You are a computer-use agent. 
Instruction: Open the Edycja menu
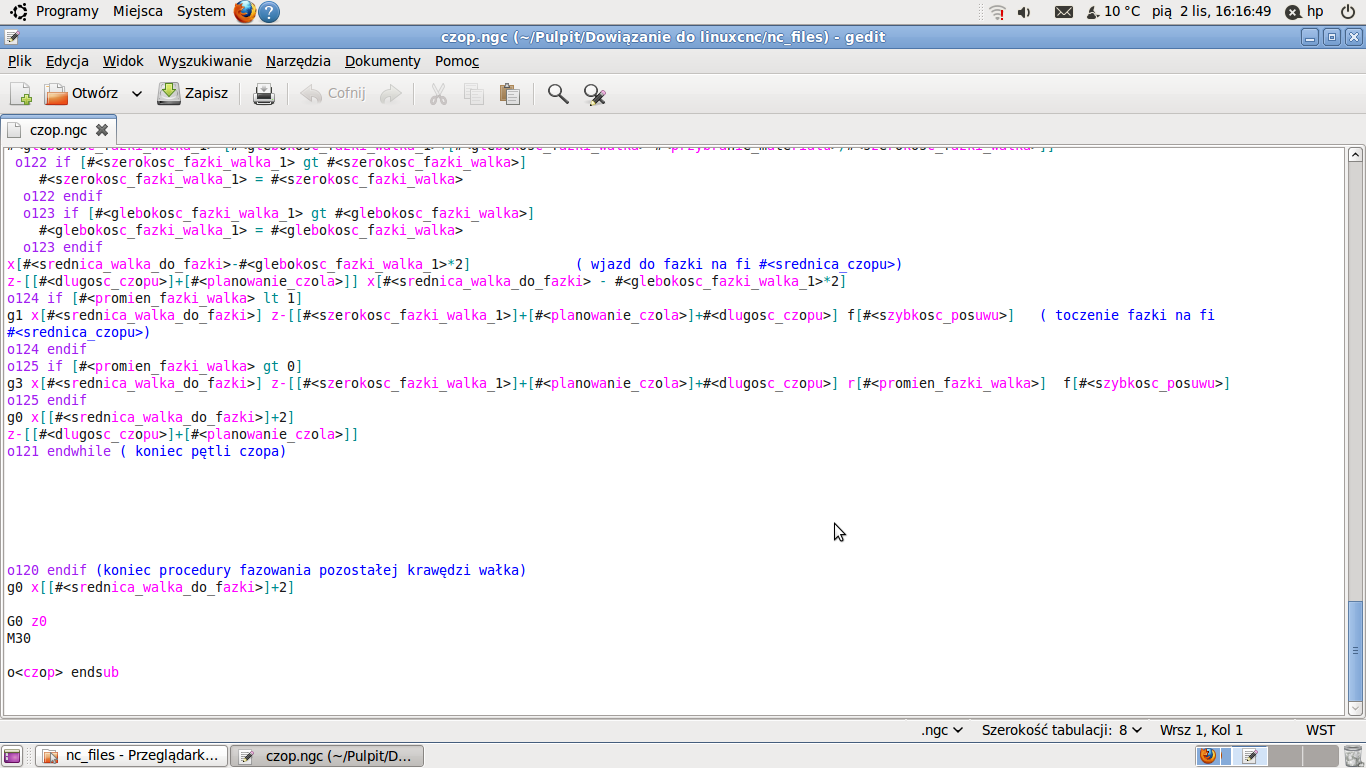pos(67,61)
